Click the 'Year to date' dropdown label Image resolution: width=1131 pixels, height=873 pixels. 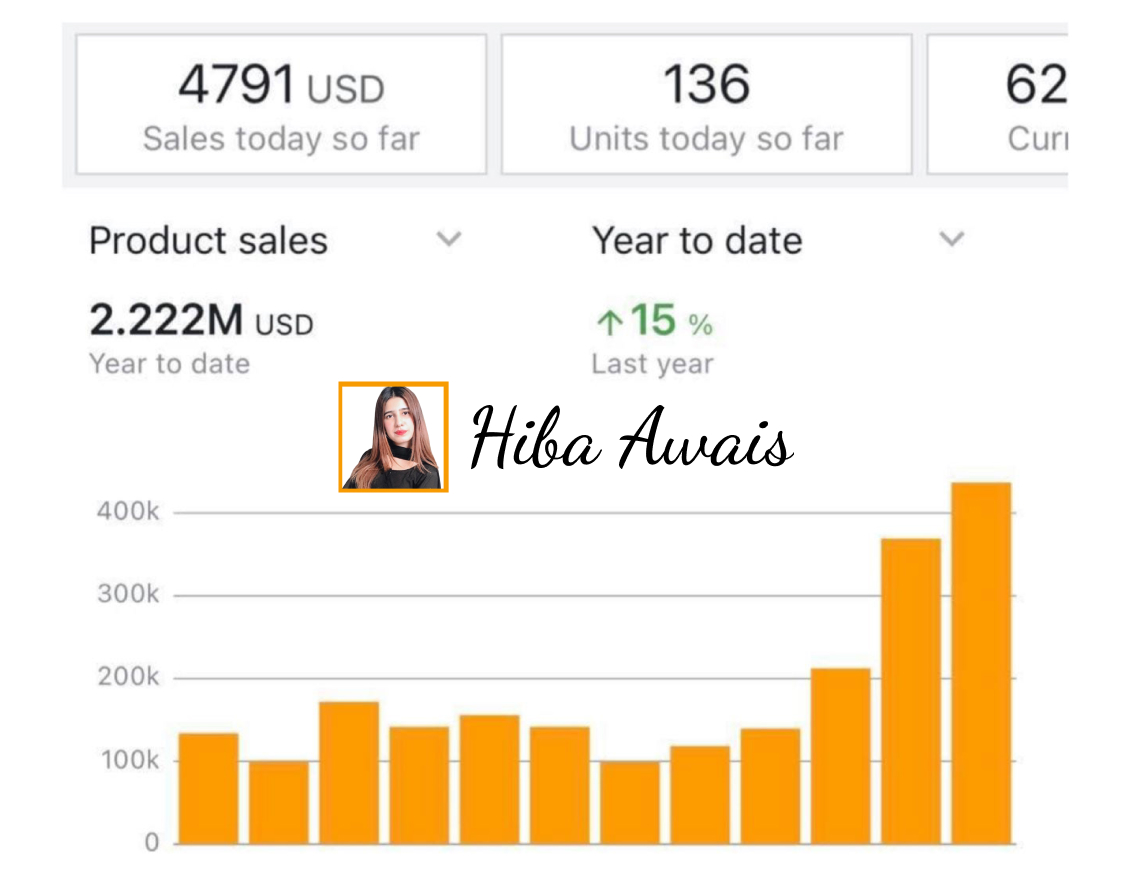(x=697, y=241)
